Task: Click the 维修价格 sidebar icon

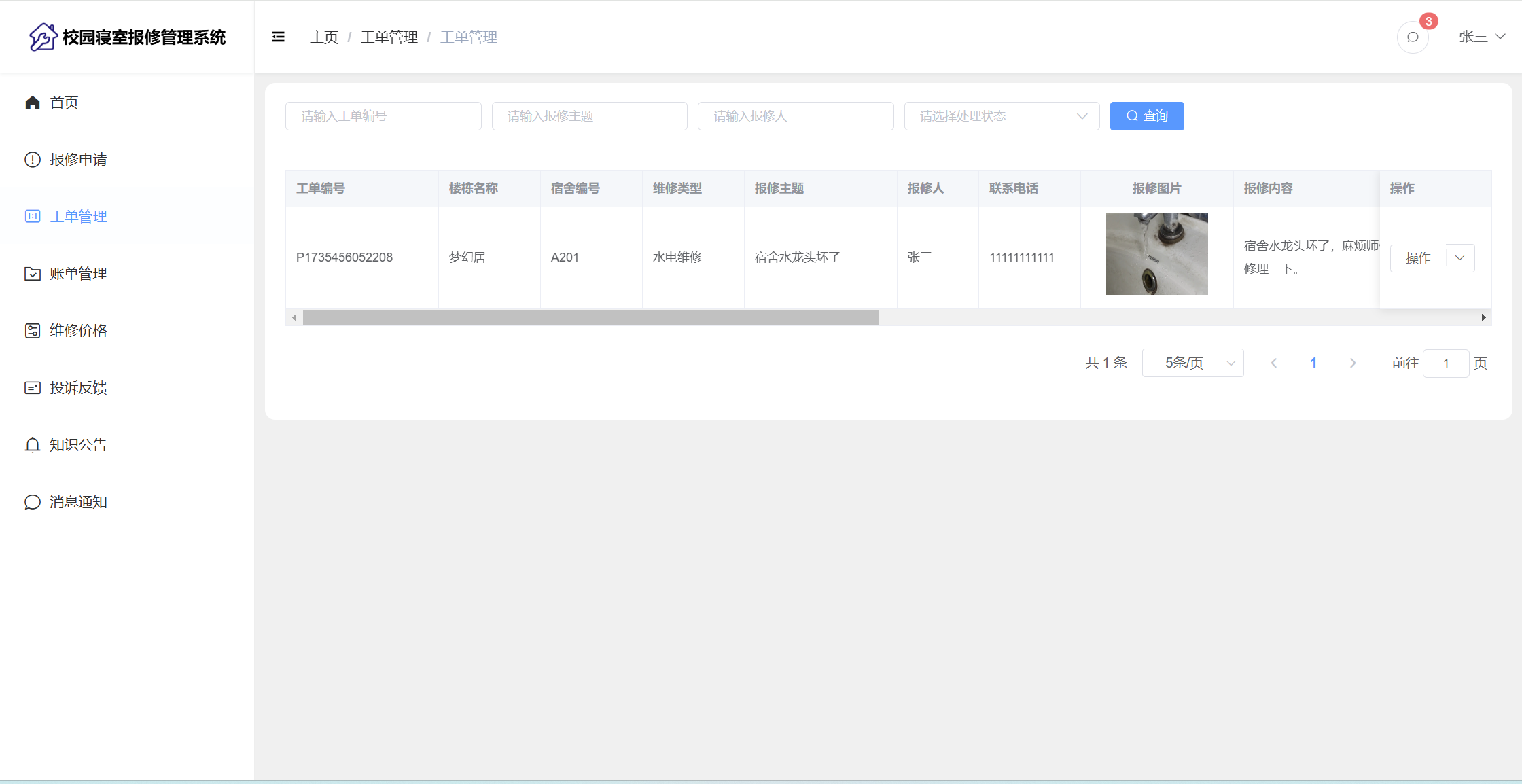Action: click(x=33, y=331)
